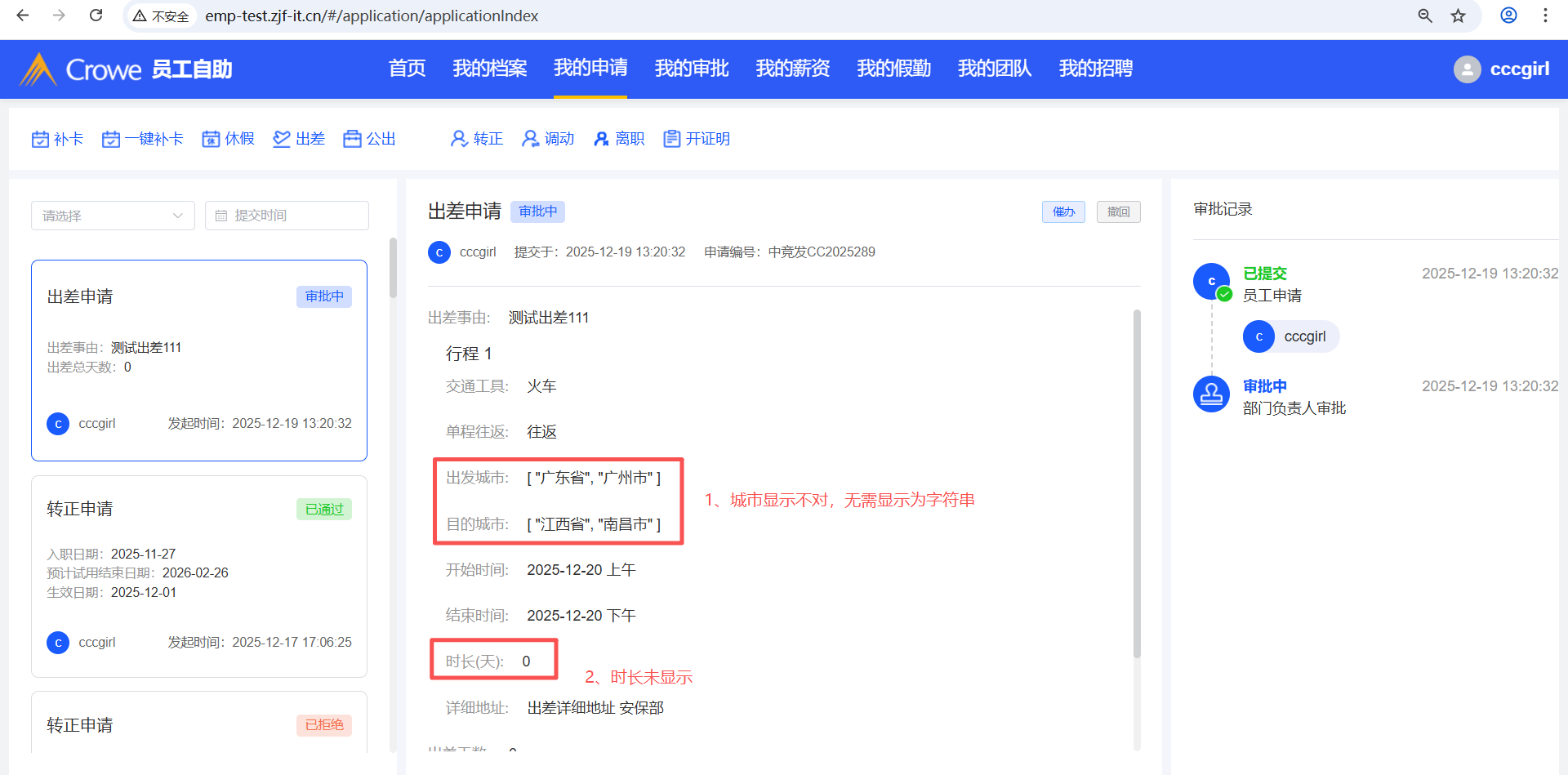Open the browser profile icon

[x=1508, y=16]
